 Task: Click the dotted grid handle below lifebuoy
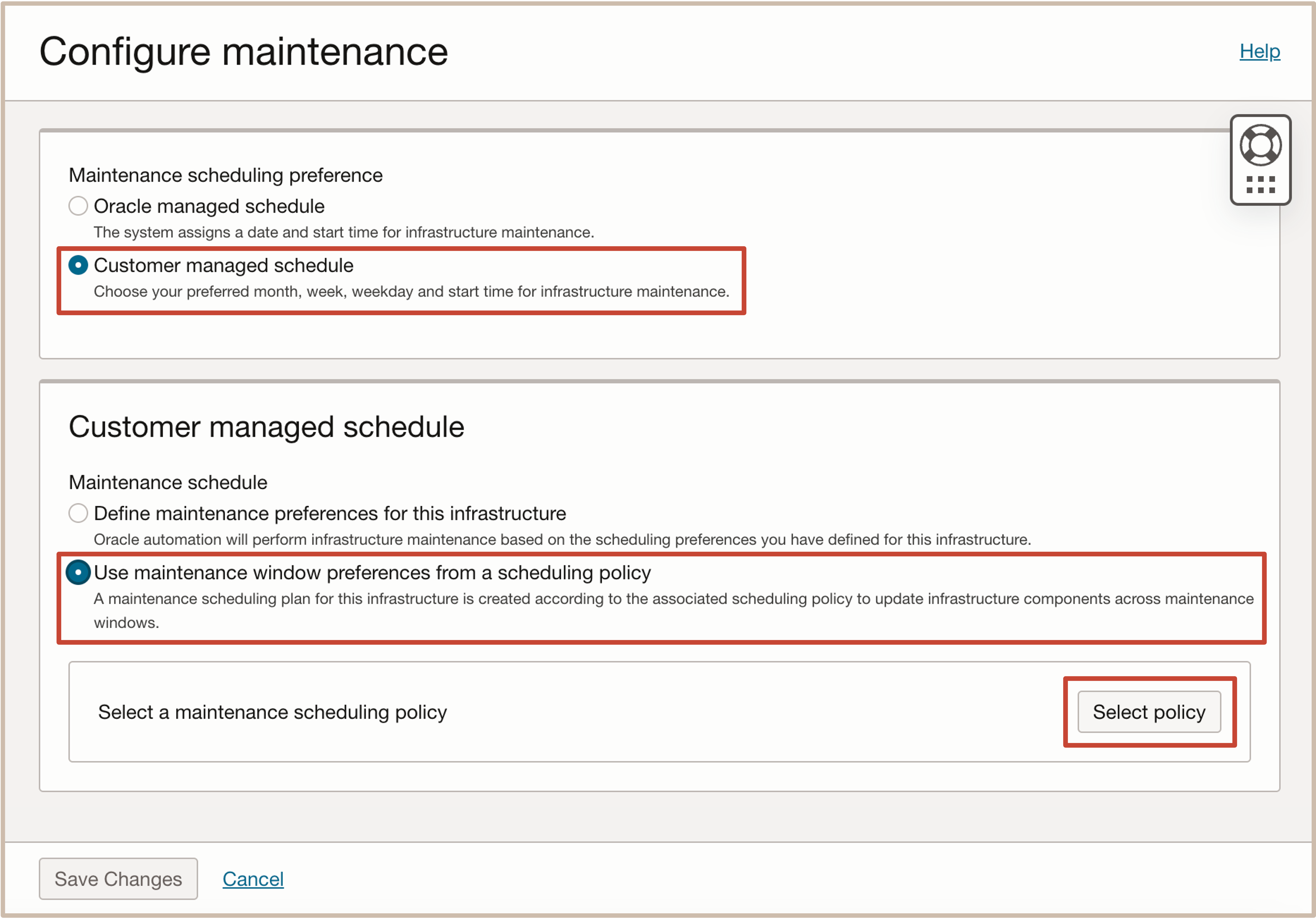pos(1260,184)
